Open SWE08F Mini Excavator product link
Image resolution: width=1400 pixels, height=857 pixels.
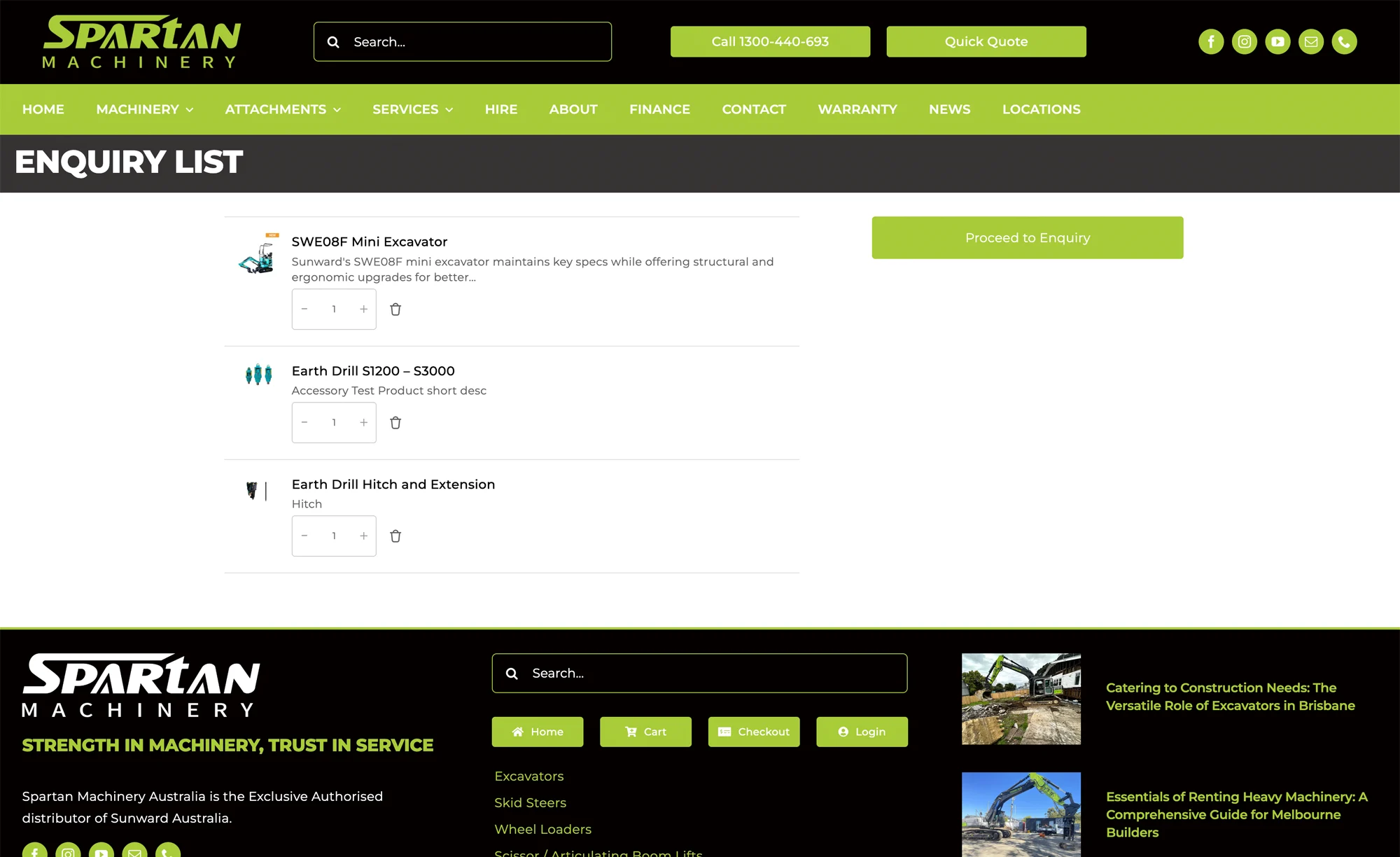click(x=370, y=242)
